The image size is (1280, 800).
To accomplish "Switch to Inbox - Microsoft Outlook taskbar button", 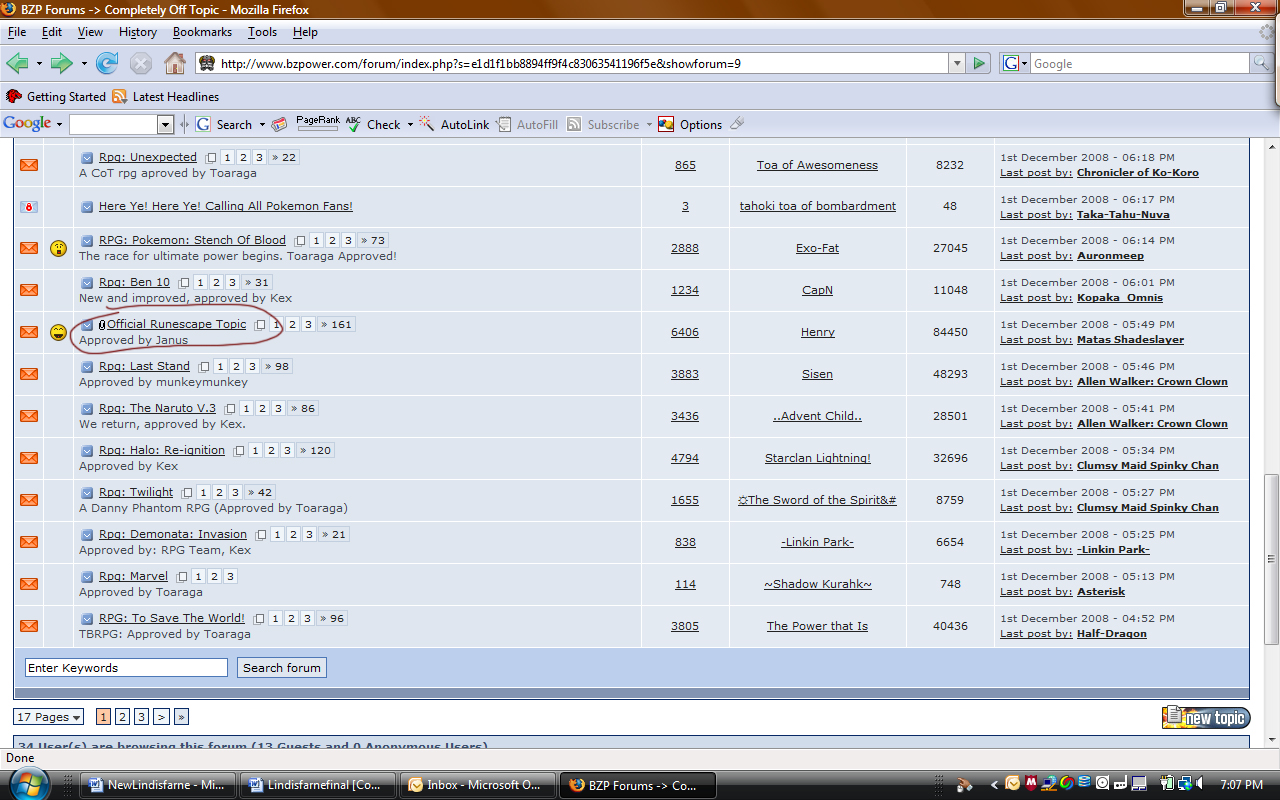I will click(x=476, y=785).
